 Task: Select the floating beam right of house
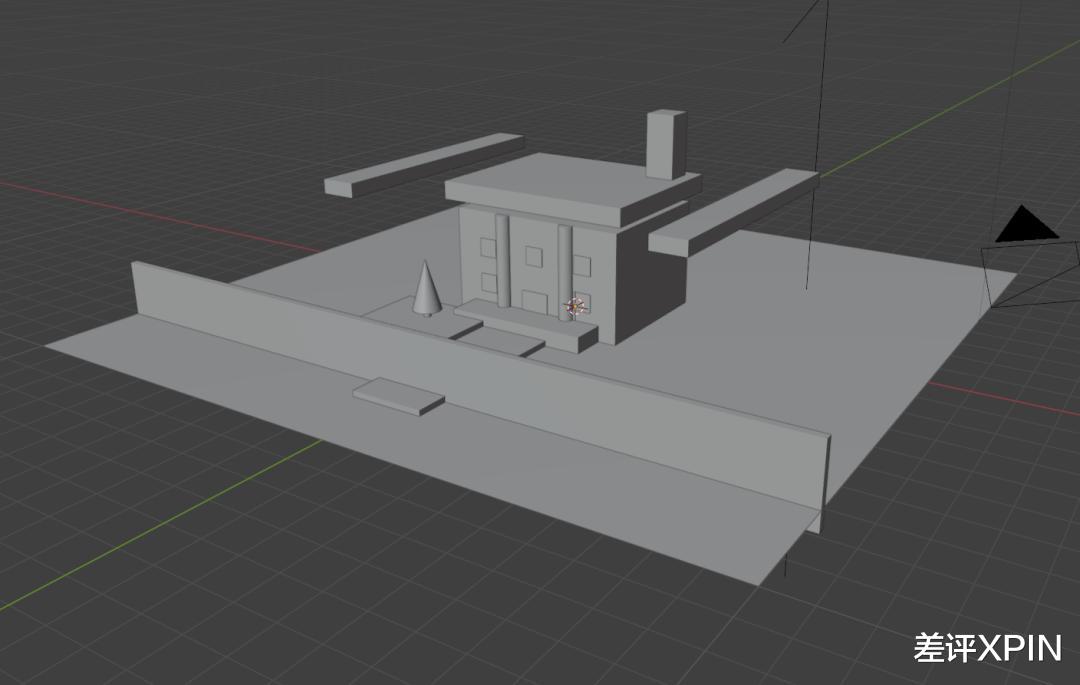pos(734,211)
